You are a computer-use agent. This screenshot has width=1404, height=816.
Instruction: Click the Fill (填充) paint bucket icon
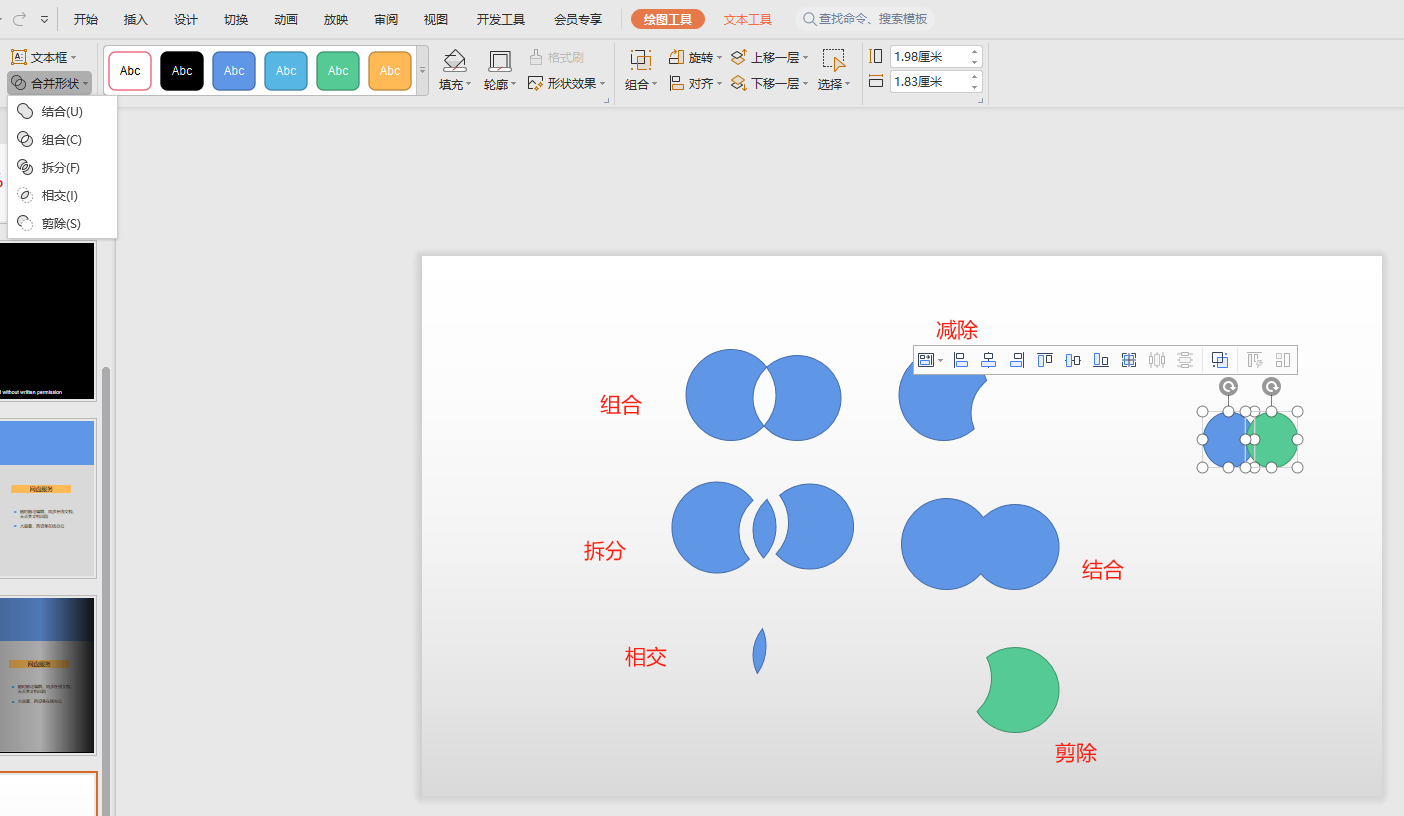[454, 60]
